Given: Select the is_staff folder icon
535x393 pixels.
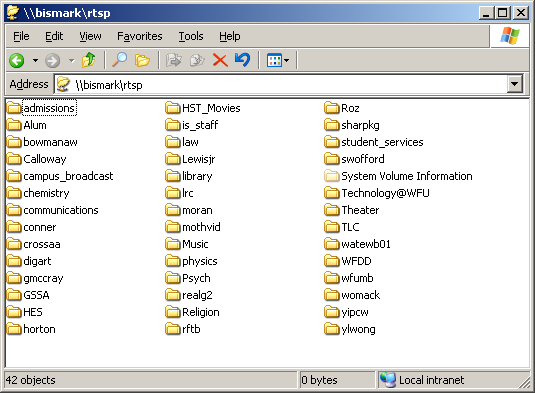Looking at the screenshot, I should point(173,125).
